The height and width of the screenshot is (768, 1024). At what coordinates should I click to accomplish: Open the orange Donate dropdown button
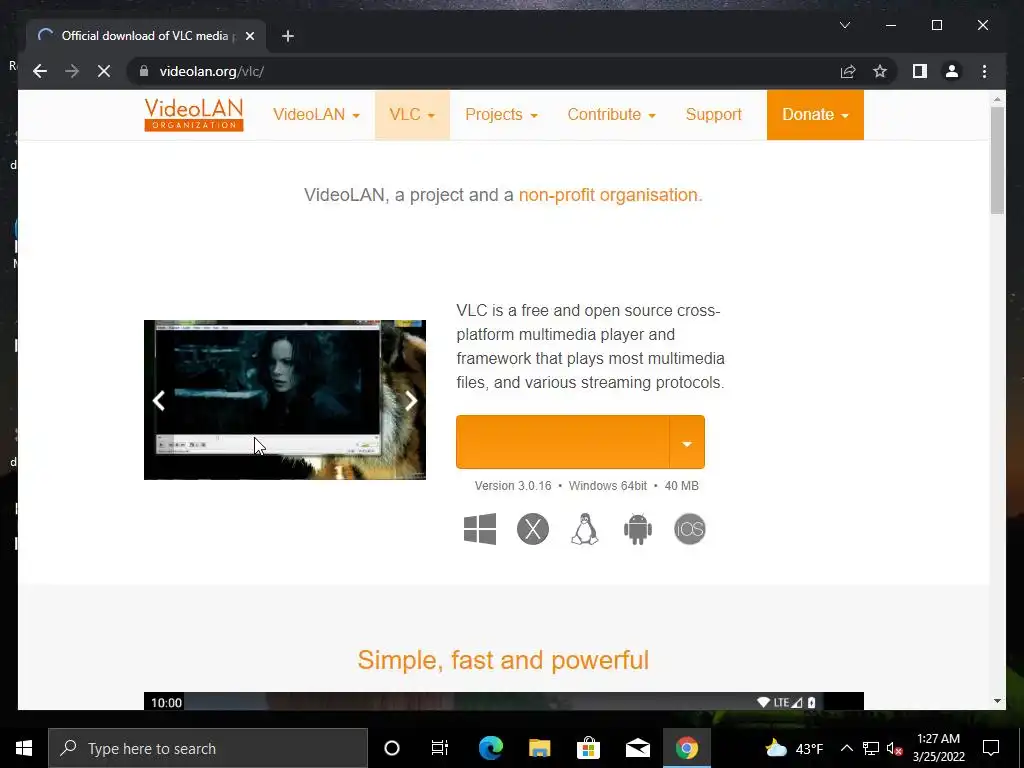click(x=815, y=115)
